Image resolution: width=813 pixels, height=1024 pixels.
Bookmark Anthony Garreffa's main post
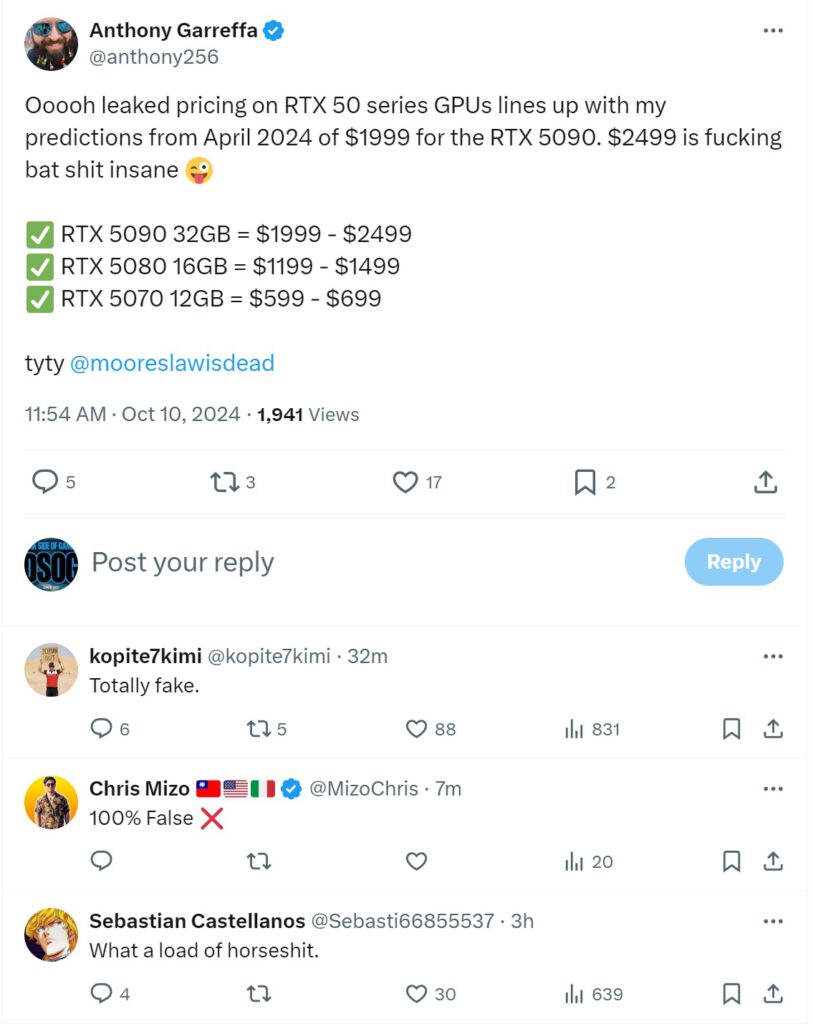tap(585, 483)
